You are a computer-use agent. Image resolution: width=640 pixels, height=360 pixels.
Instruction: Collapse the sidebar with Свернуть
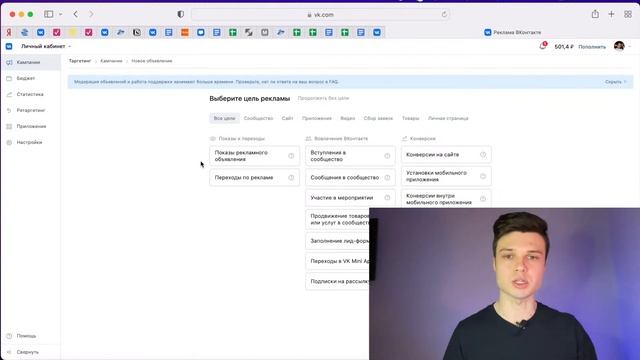[x=27, y=352]
